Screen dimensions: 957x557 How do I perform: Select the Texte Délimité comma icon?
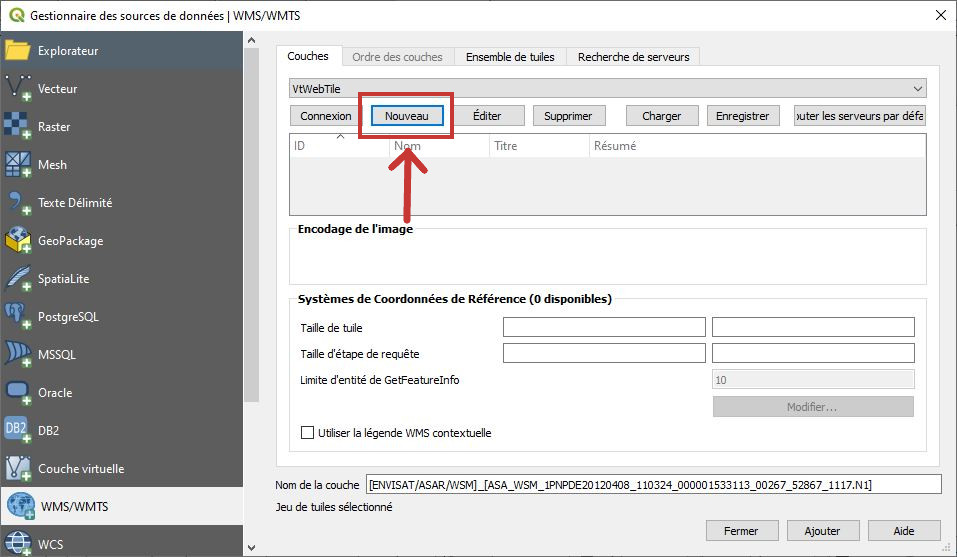(18, 203)
